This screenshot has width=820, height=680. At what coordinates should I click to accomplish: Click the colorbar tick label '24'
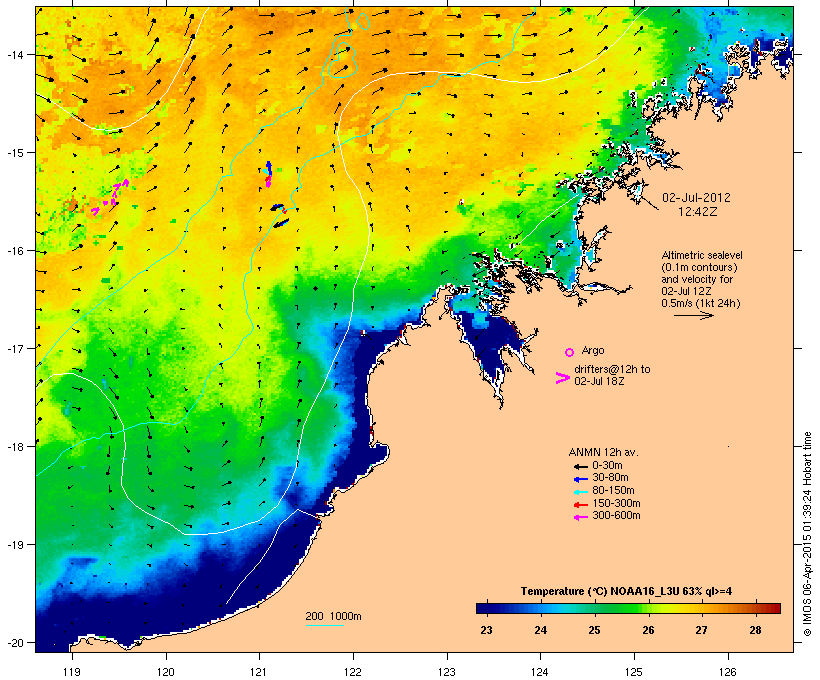pyautogui.click(x=541, y=630)
